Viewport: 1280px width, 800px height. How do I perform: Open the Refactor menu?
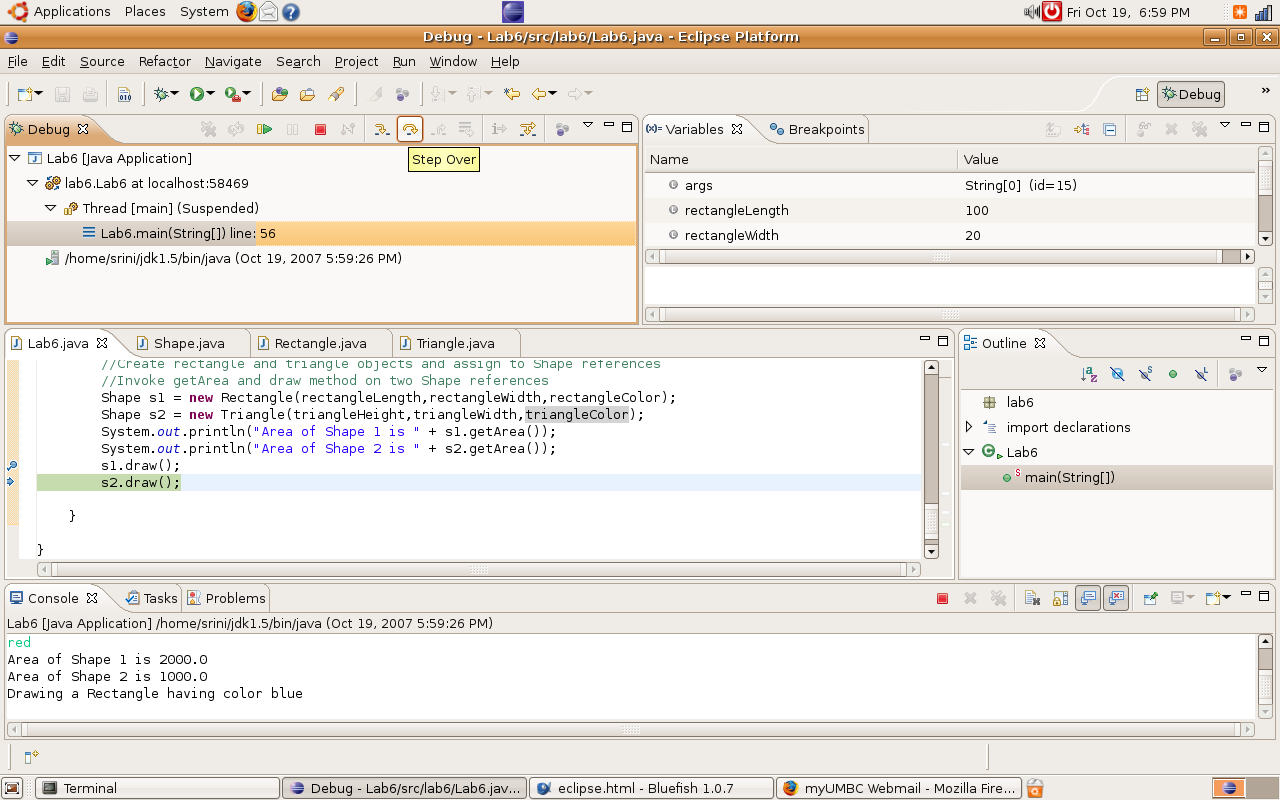pyautogui.click(x=165, y=61)
